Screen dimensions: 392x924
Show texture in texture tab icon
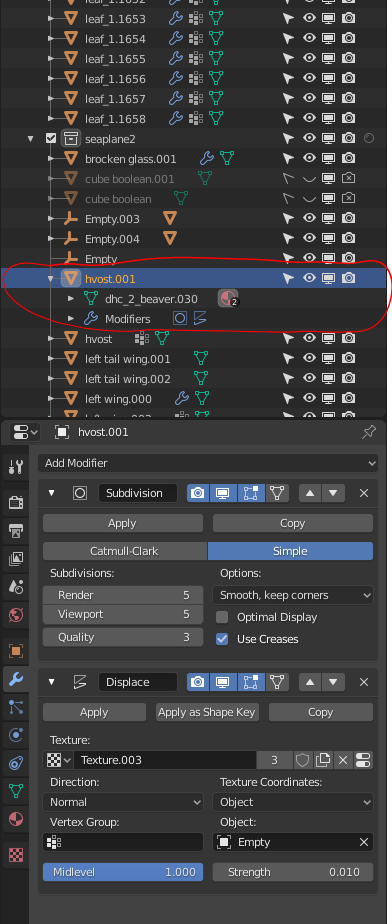point(364,760)
